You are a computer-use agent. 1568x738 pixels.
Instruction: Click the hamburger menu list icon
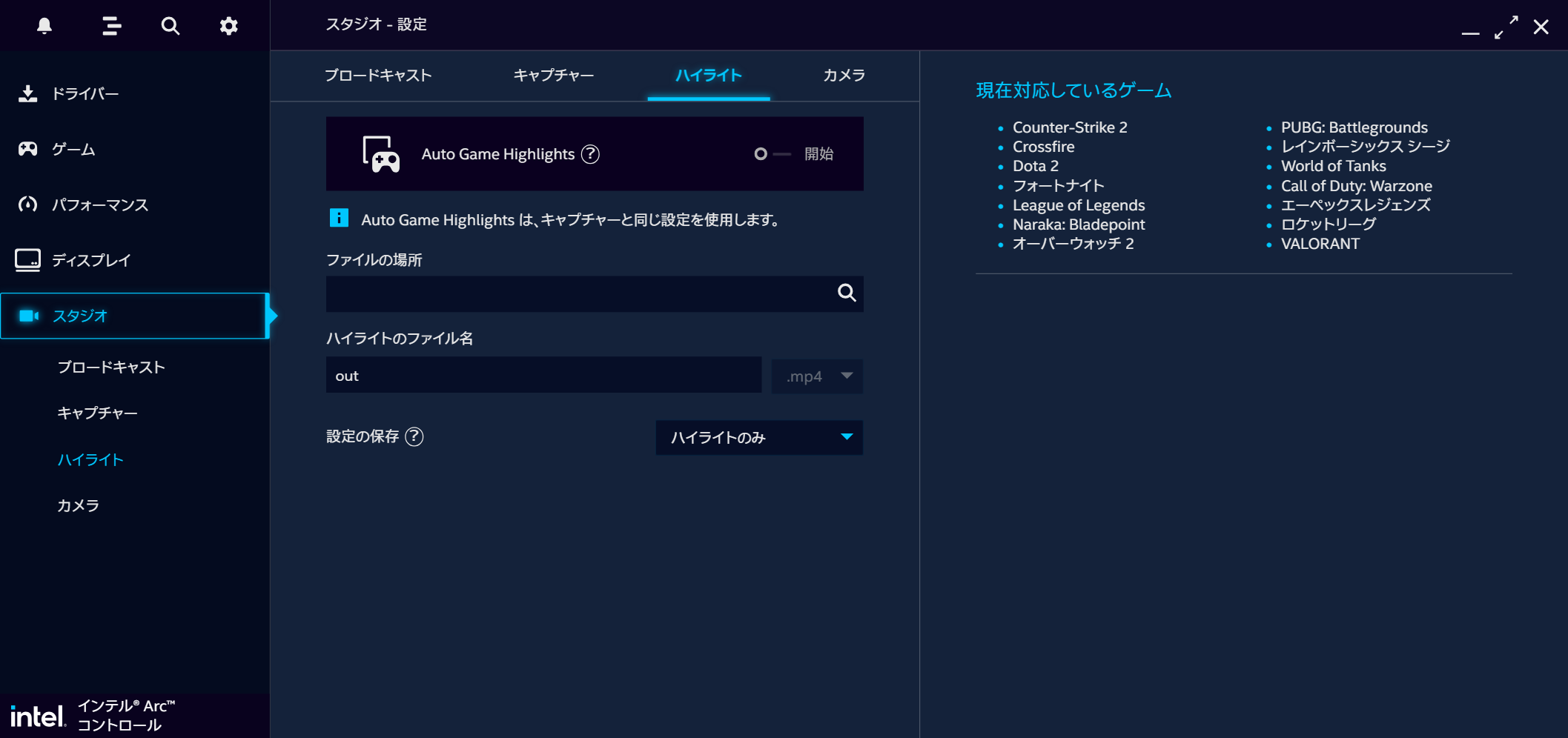coord(111,26)
